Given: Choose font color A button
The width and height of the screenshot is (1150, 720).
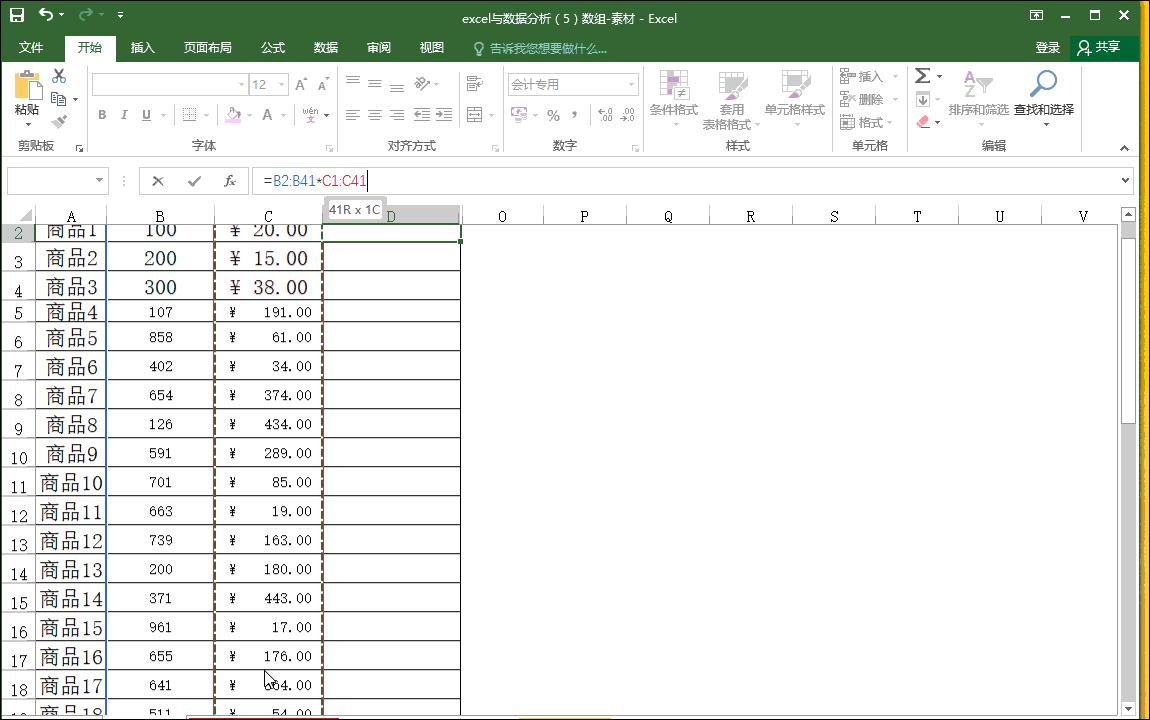Looking at the screenshot, I should (x=267, y=115).
